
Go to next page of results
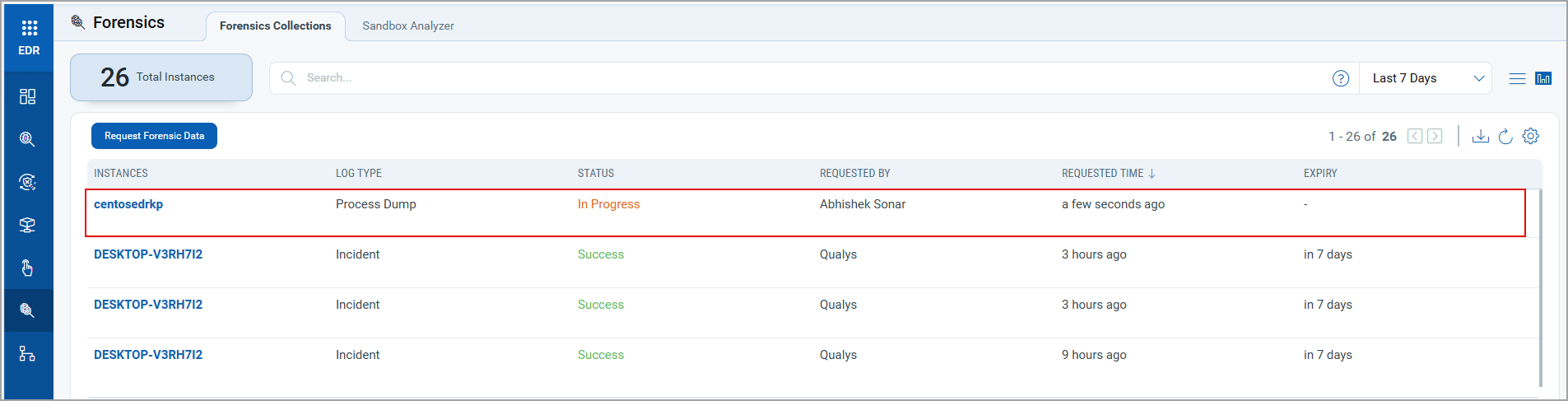(x=1435, y=136)
